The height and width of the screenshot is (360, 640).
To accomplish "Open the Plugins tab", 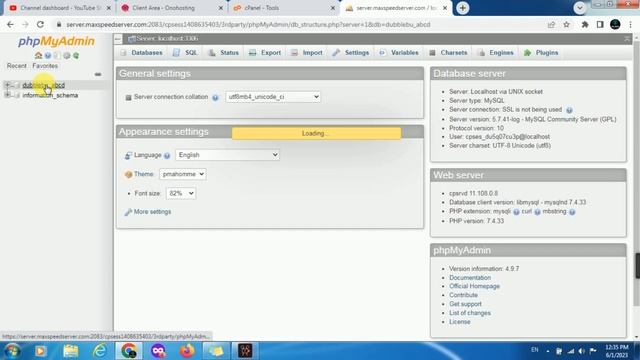I will (x=541, y=53).
